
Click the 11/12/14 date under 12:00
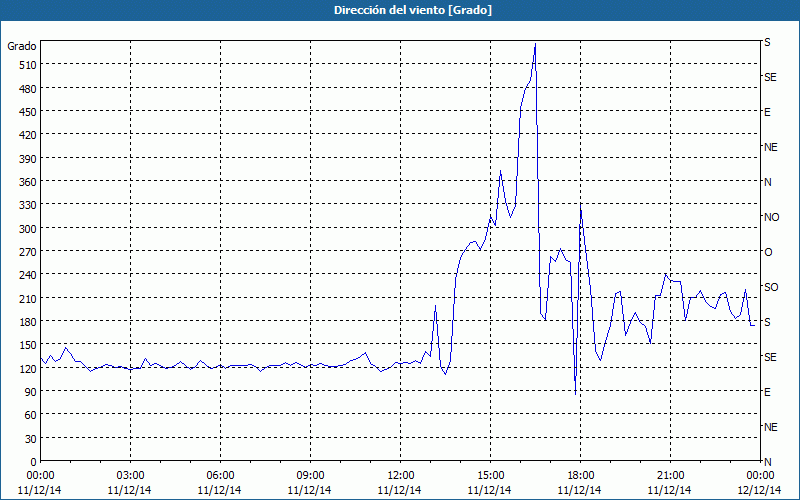coord(399,490)
